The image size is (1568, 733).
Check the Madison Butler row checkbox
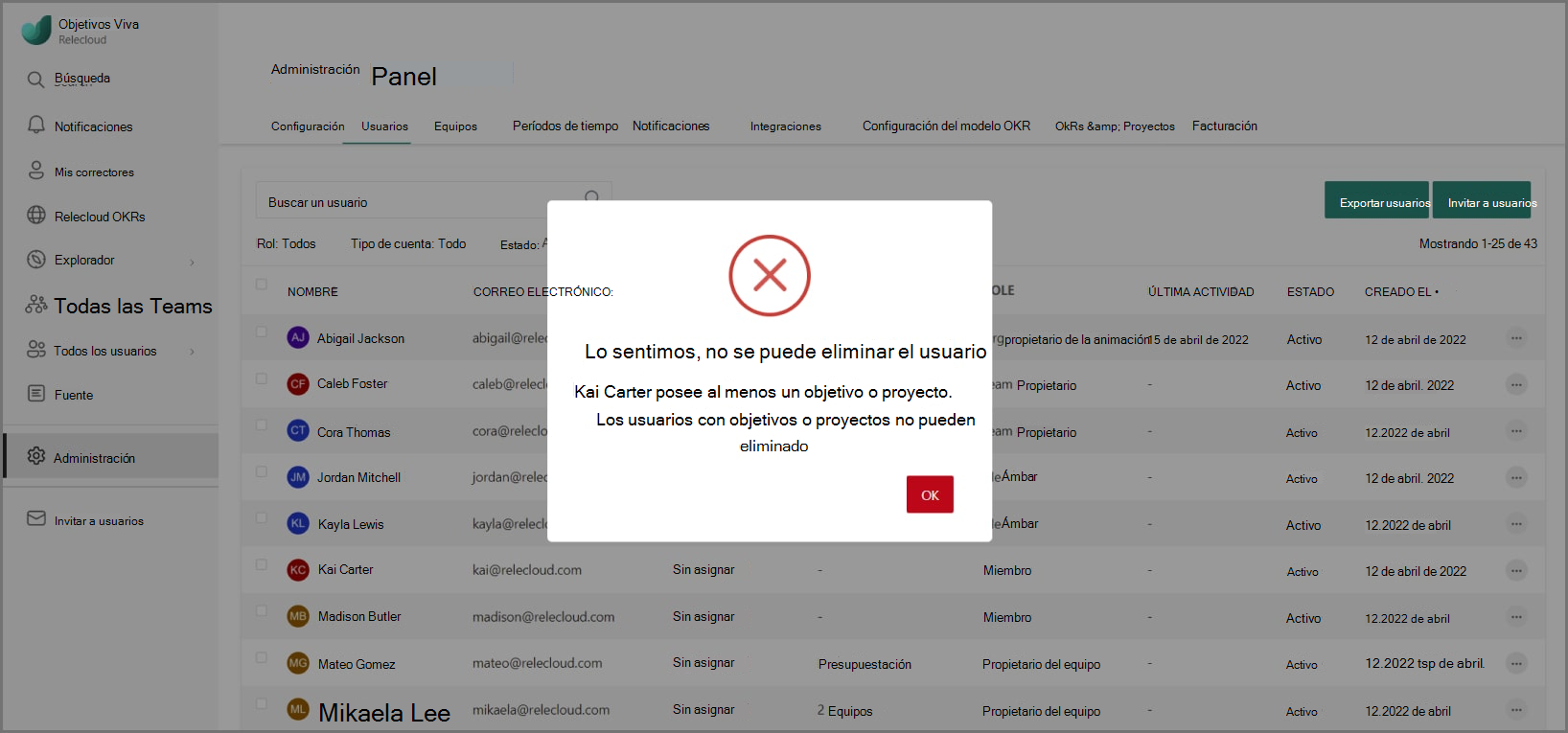[x=261, y=610]
